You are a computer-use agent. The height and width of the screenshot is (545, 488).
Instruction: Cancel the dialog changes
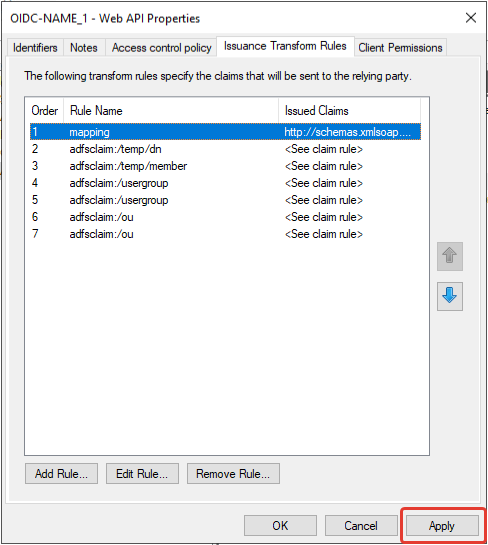361,526
